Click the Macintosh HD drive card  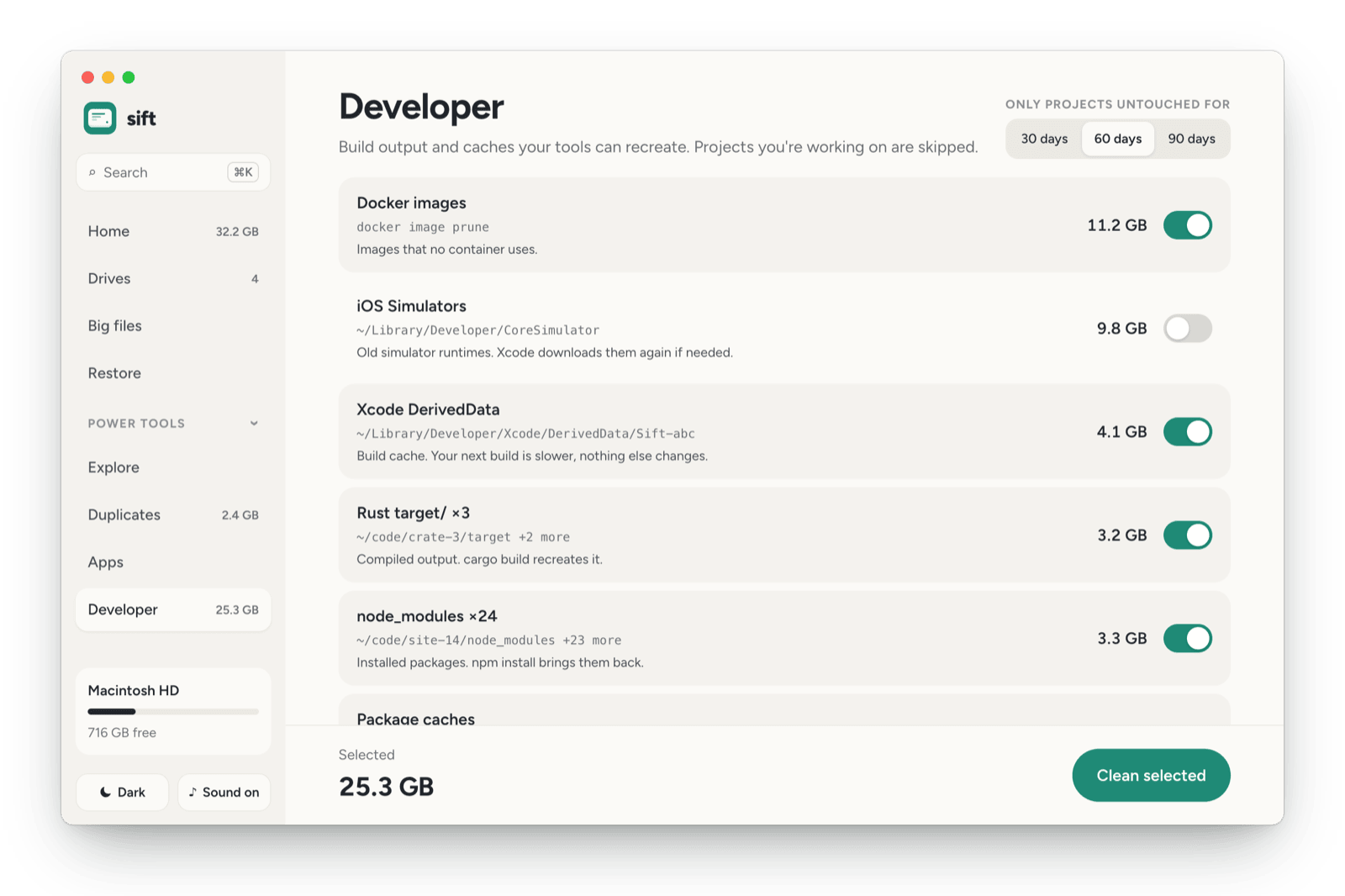[x=173, y=711]
